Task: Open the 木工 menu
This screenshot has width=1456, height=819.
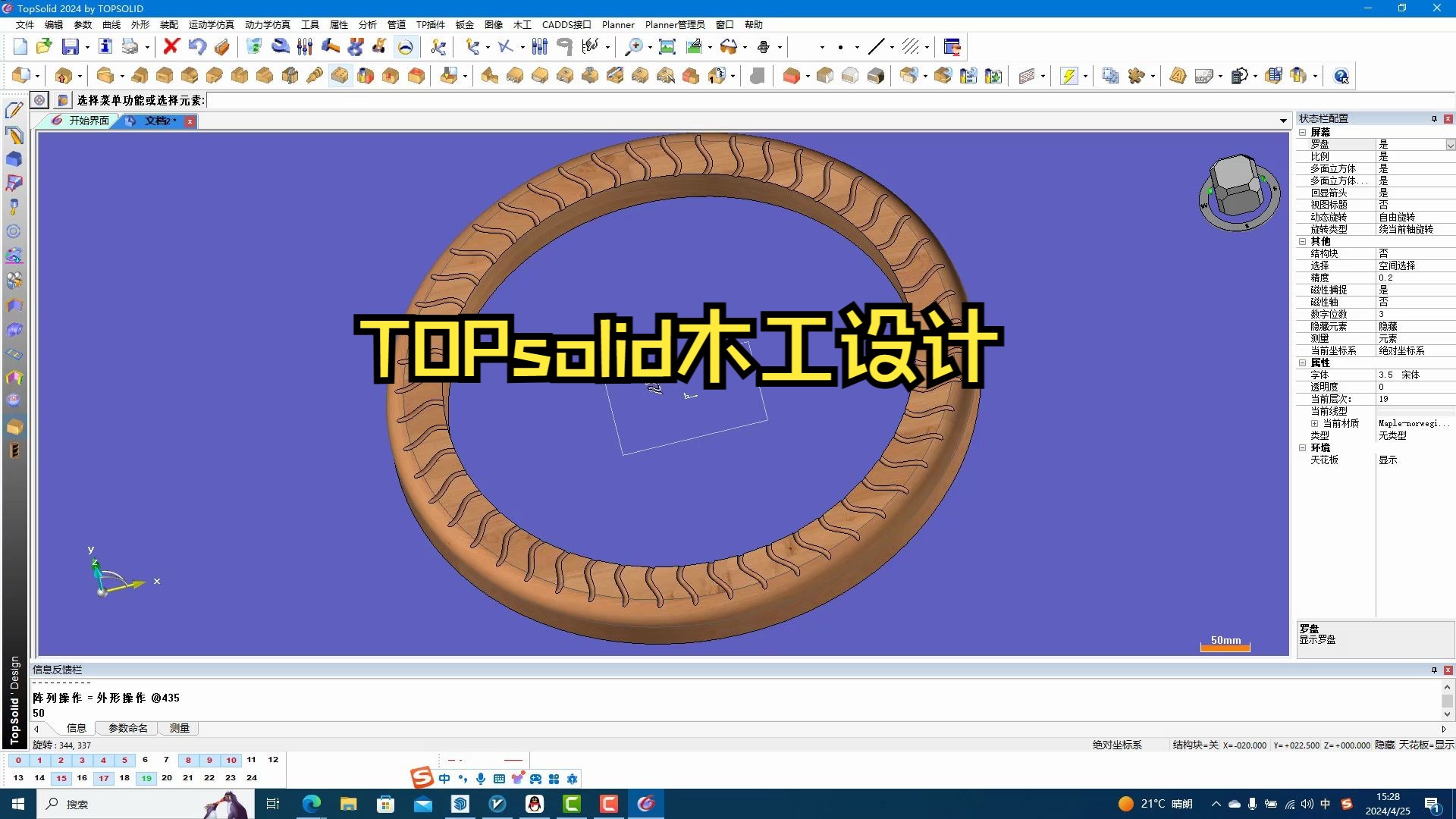Action: [x=522, y=24]
